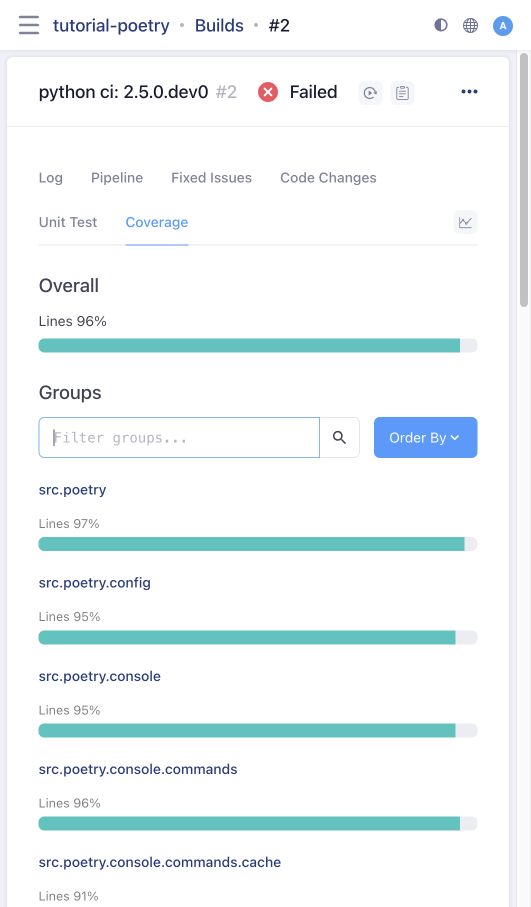Viewport: 531px width, 907px height.
Task: Focus the Filter groups input field
Action: pos(179,437)
